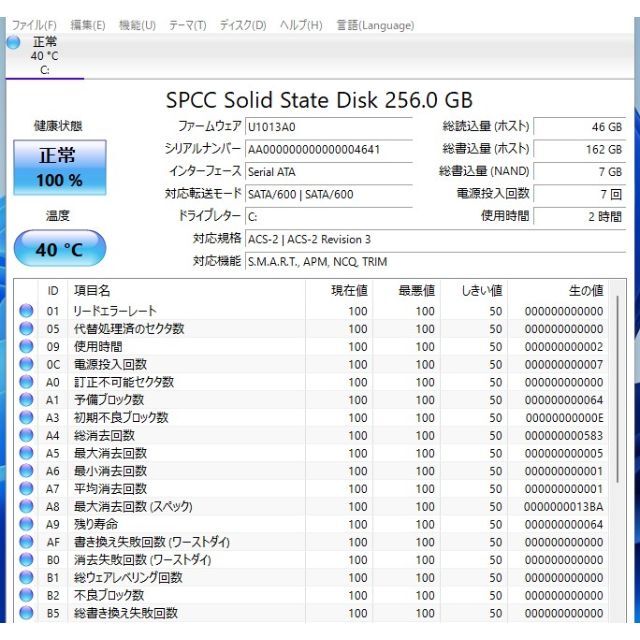This screenshot has width=640, height=640.
Task: Click status orb for A9 残り寿命
Action: [x=26, y=524]
